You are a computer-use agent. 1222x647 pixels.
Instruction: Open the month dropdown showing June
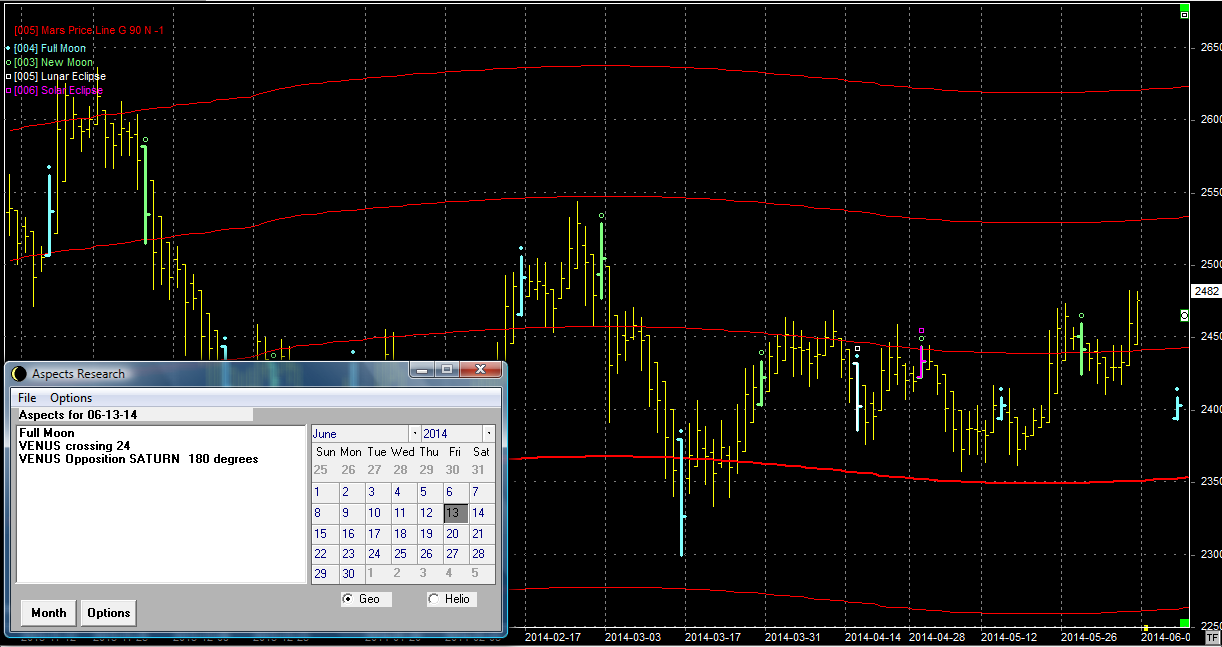[x=415, y=434]
